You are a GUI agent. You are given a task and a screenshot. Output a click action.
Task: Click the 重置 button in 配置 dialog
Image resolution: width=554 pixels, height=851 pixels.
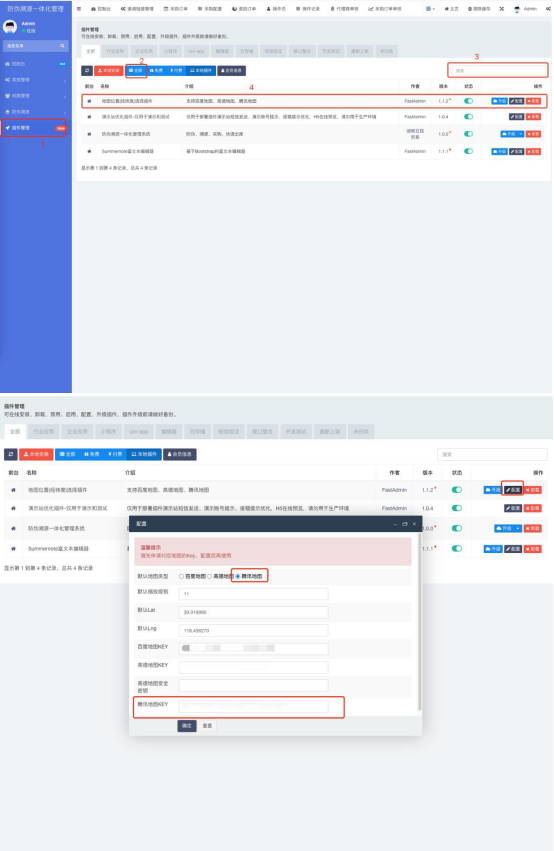point(207,726)
